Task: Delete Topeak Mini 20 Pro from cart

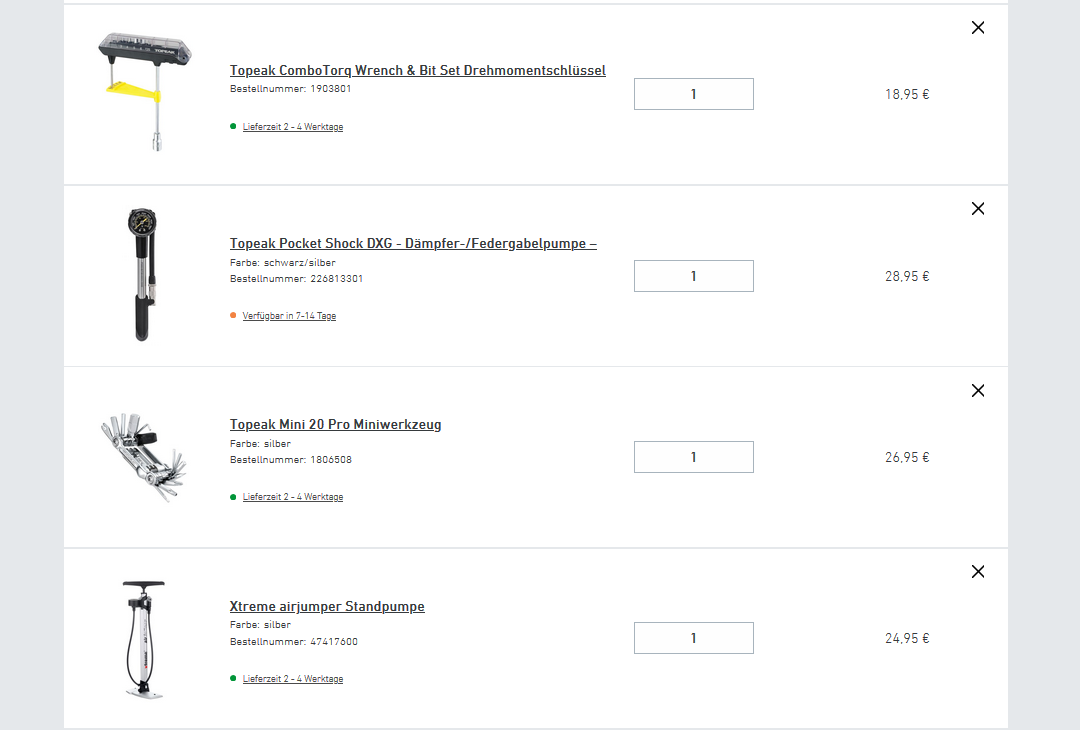Action: [978, 391]
